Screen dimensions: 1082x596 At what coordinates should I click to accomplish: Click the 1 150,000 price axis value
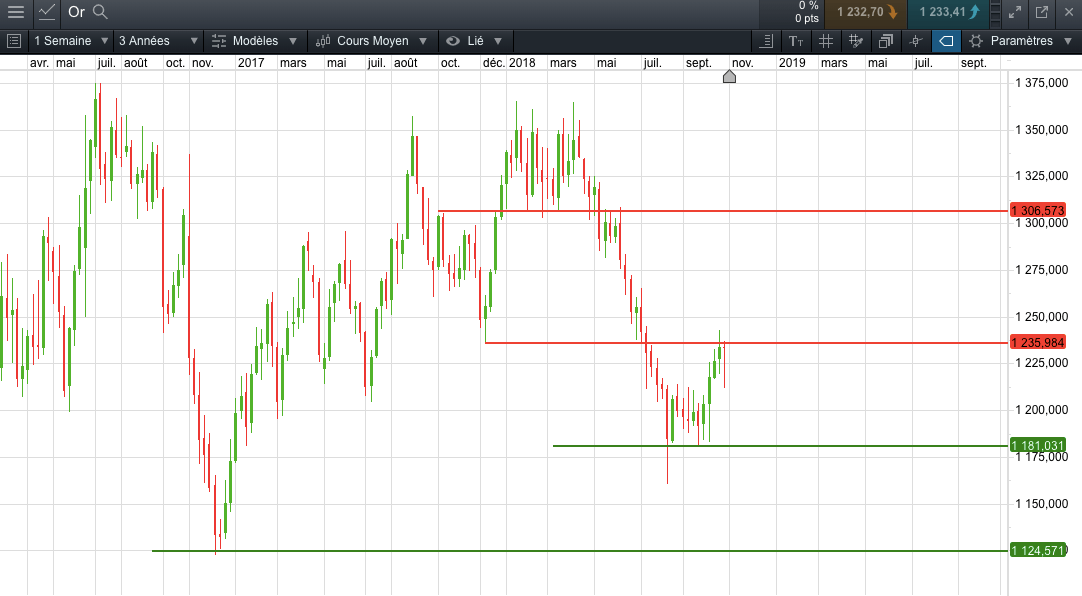pyautogui.click(x=1041, y=504)
